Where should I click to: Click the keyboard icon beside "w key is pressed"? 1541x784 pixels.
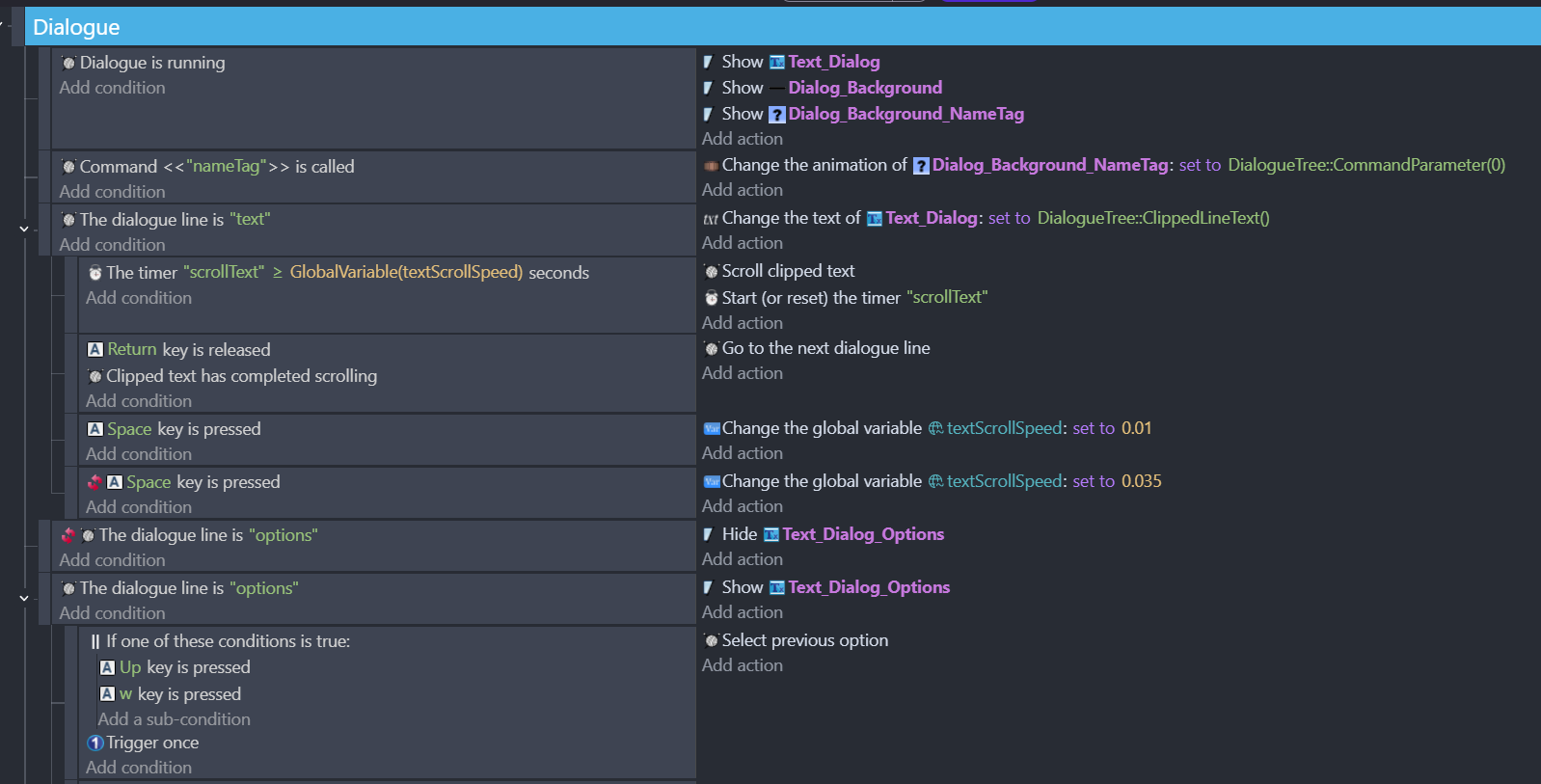pyautogui.click(x=107, y=693)
